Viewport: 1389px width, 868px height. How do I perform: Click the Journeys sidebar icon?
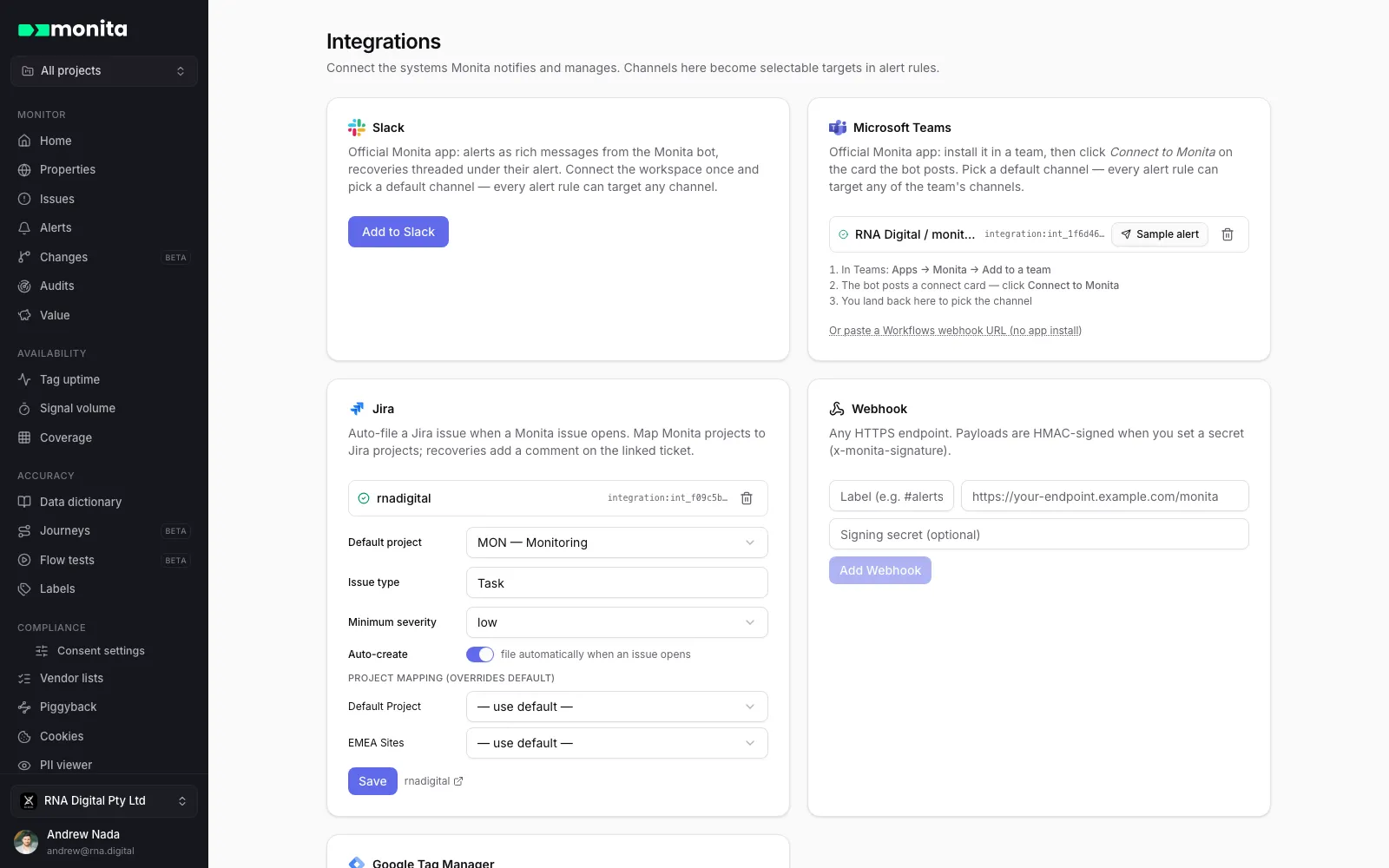point(24,531)
